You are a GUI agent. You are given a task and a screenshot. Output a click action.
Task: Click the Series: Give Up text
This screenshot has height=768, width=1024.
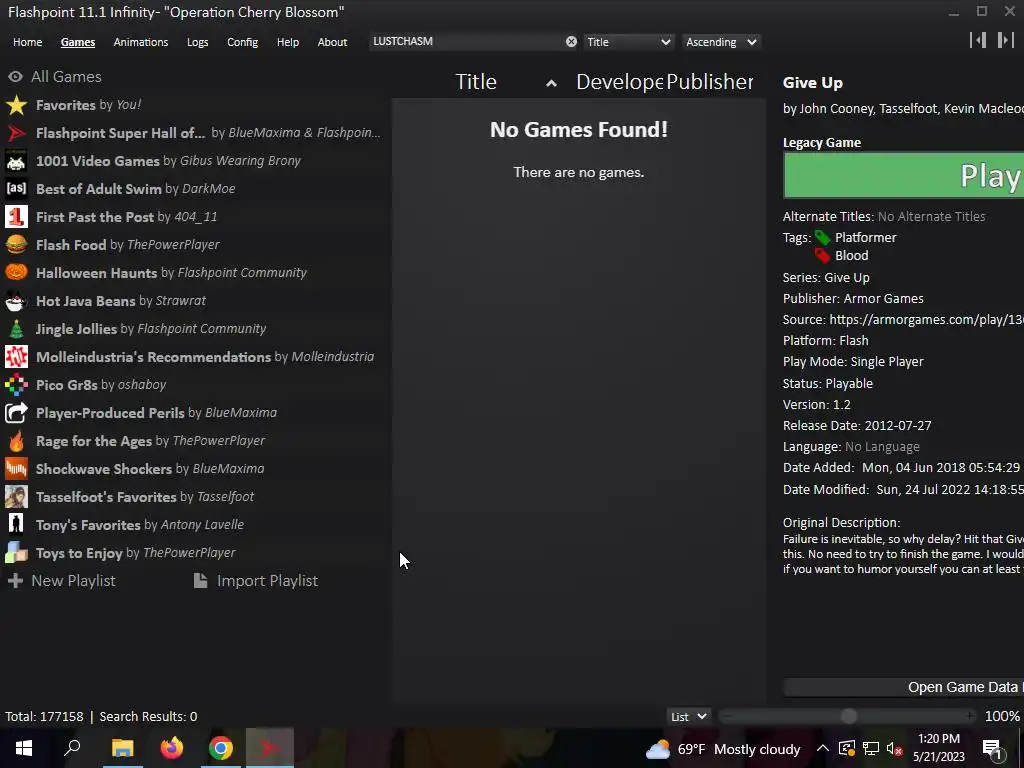(826, 278)
